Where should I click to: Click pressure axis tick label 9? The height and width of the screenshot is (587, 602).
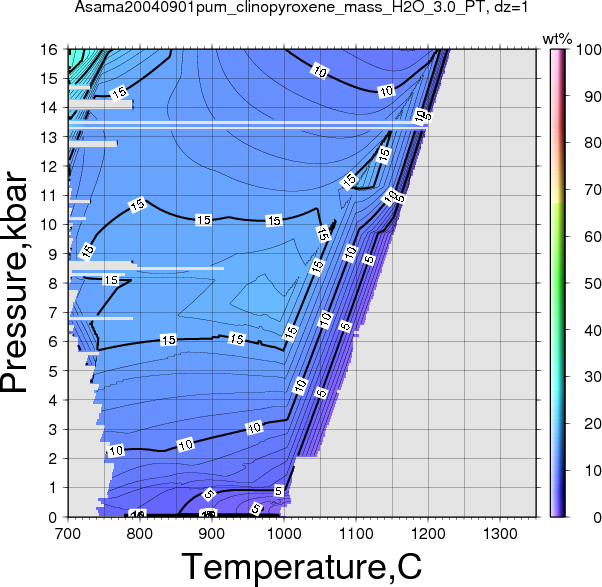[x=53, y=254]
